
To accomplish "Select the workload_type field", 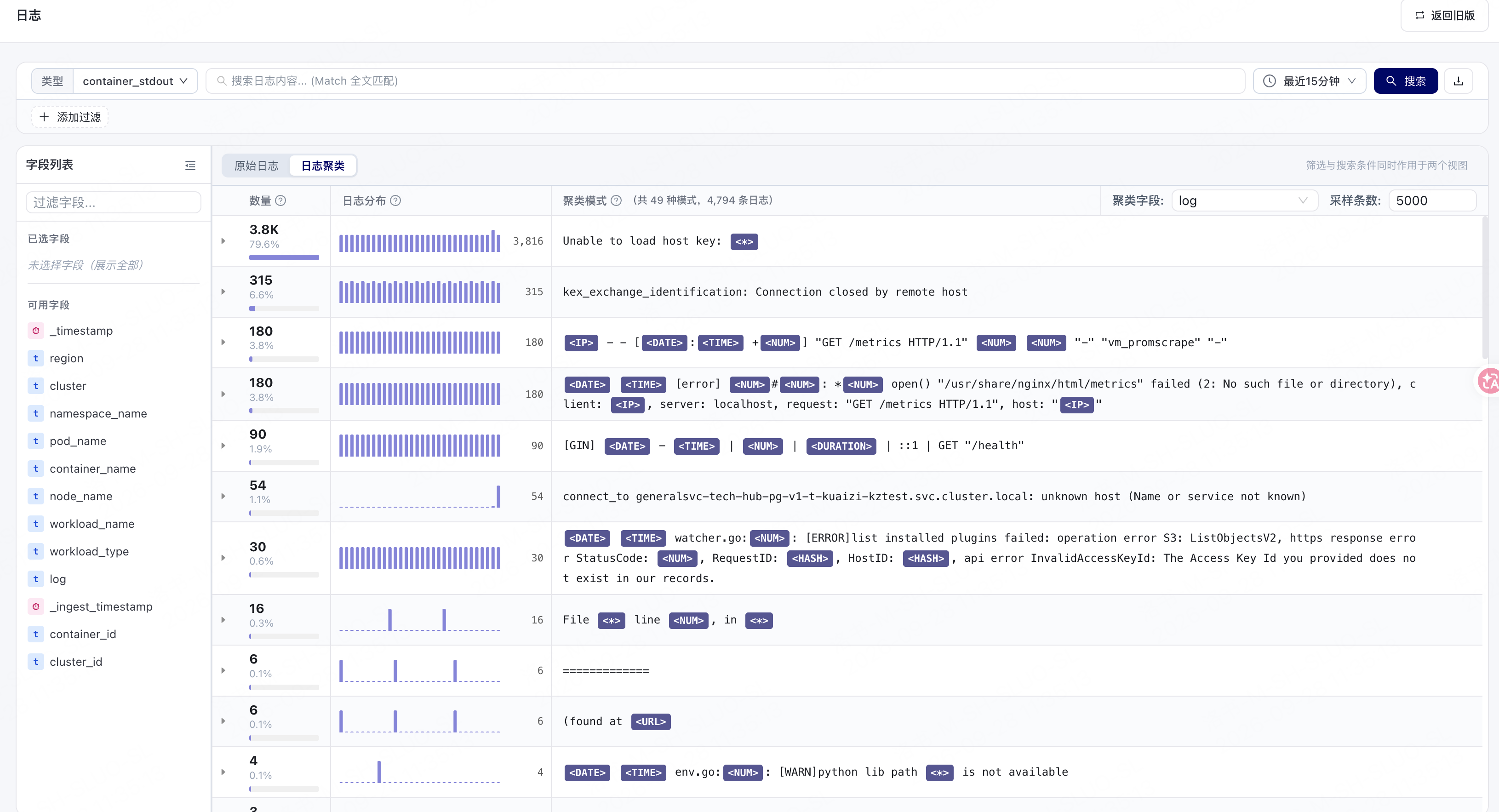I will (89, 552).
